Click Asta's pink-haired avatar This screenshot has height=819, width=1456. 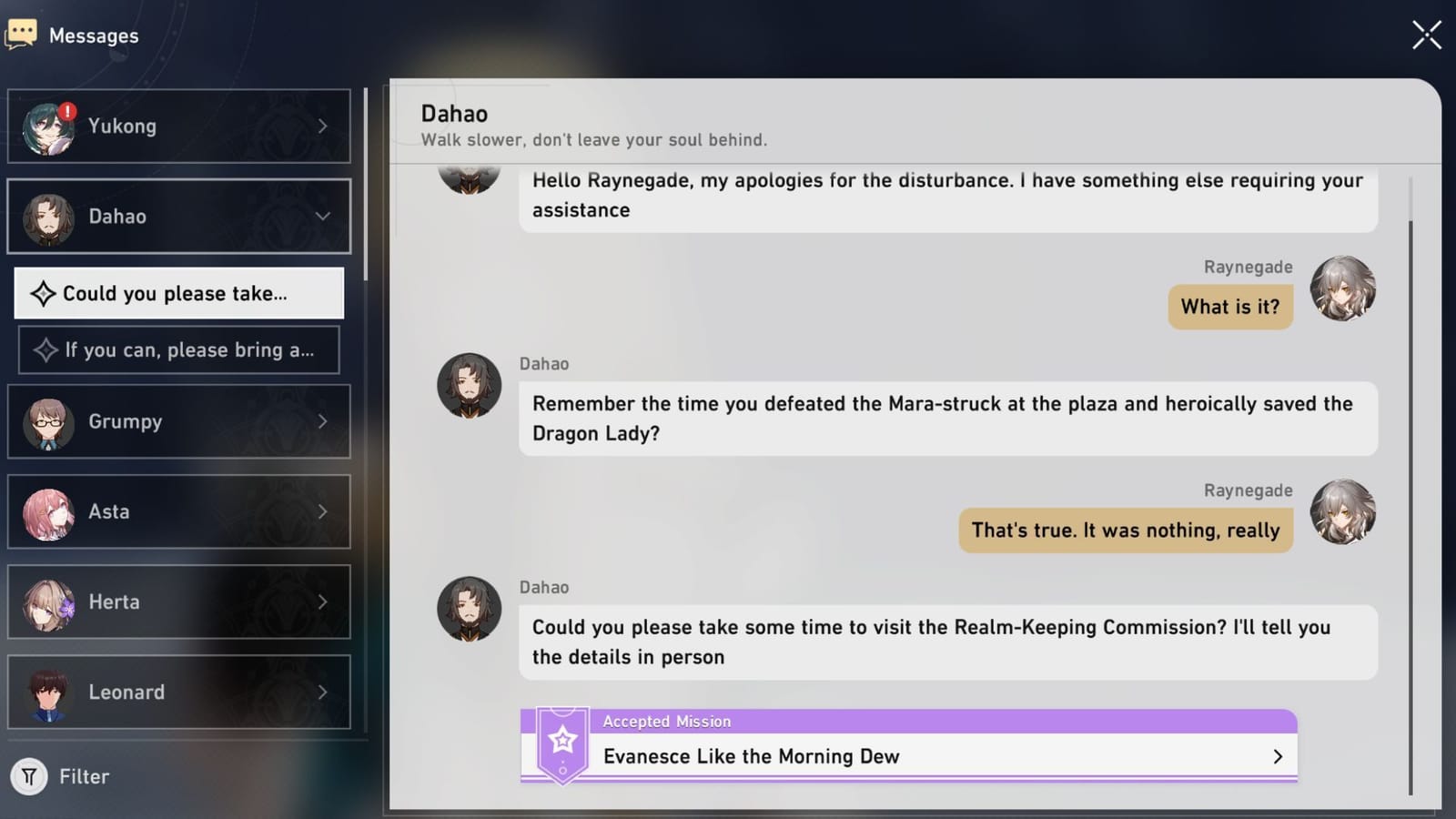48,512
